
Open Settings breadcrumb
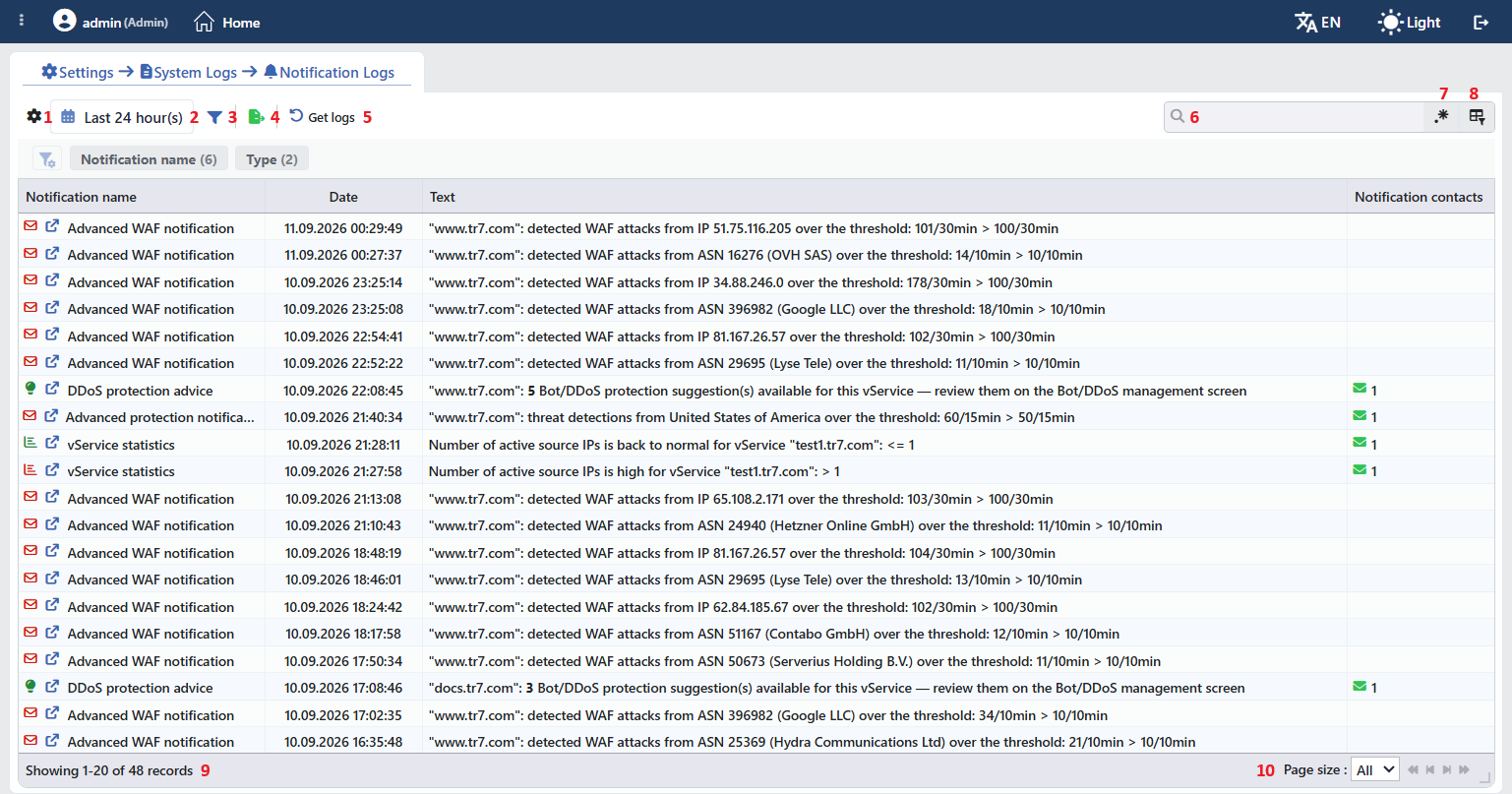pyautogui.click(x=78, y=72)
